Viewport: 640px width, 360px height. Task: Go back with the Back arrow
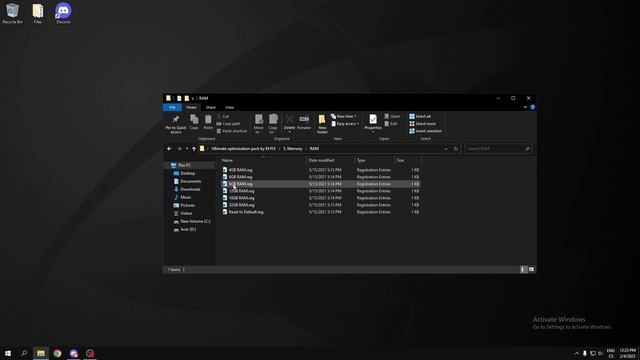pos(169,149)
